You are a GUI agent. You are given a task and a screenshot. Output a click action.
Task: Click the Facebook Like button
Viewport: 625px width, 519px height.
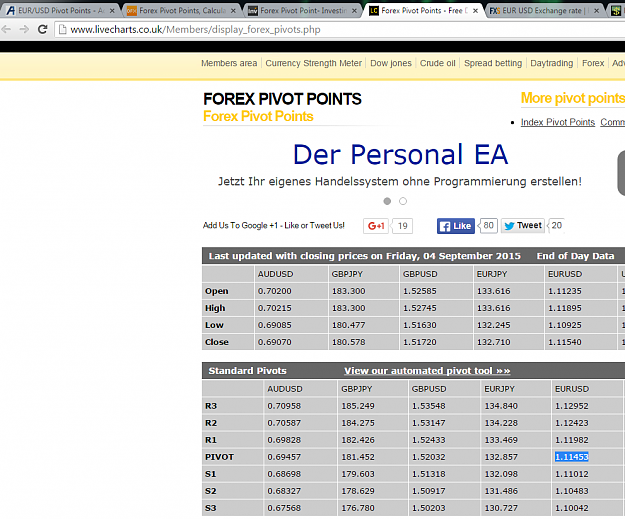[456, 226]
